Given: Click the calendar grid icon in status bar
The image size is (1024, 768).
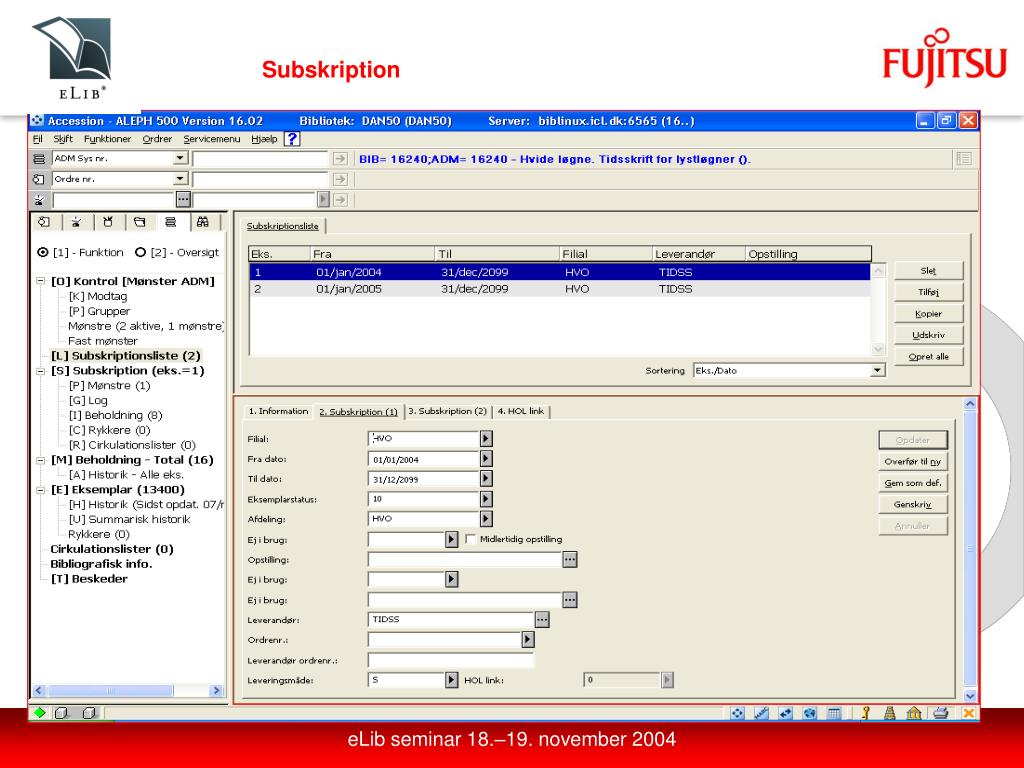Looking at the screenshot, I should click(x=834, y=713).
